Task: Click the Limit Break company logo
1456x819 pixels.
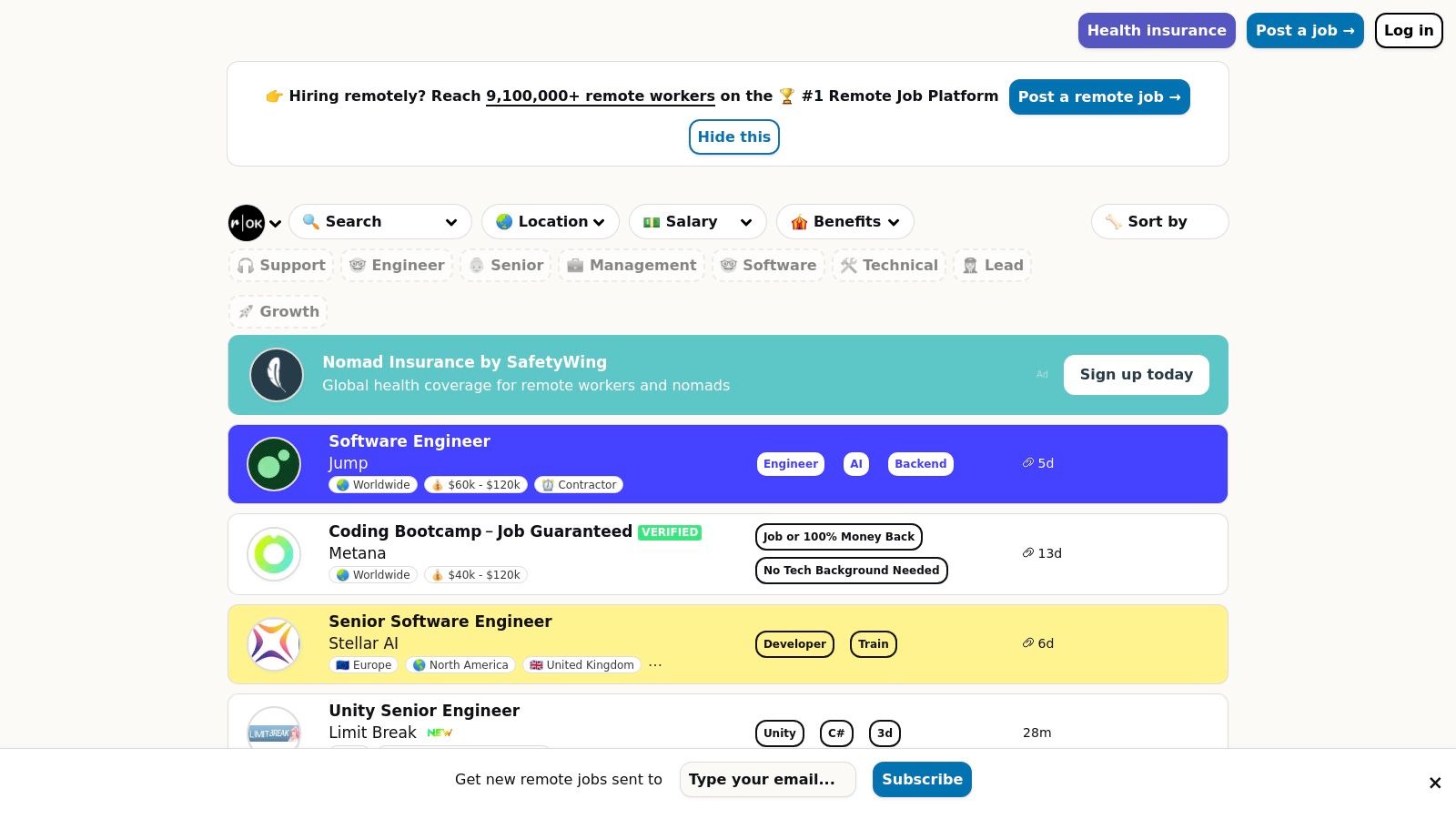Action: tap(274, 732)
